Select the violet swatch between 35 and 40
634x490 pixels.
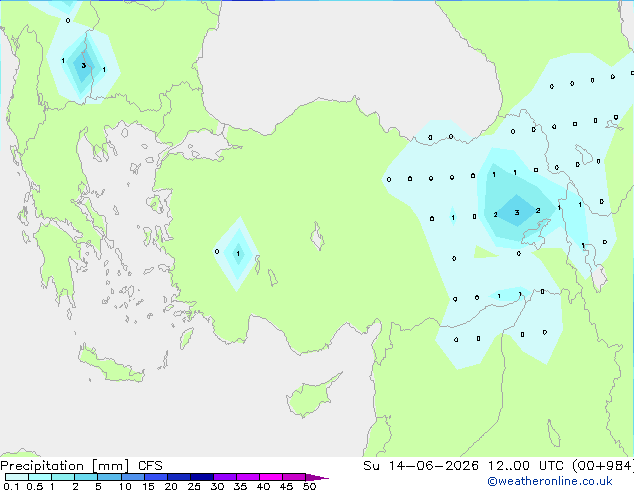pos(248,477)
